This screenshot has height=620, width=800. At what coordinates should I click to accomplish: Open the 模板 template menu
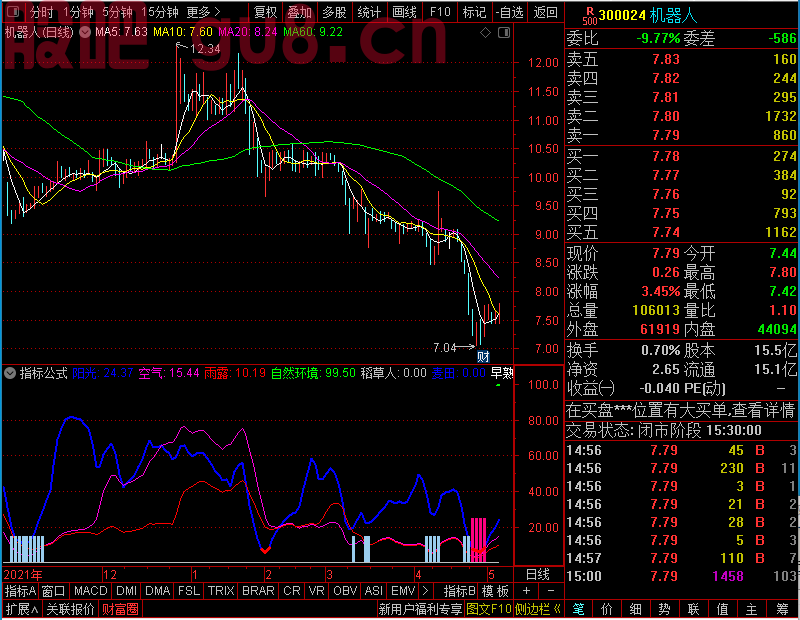pos(495,591)
